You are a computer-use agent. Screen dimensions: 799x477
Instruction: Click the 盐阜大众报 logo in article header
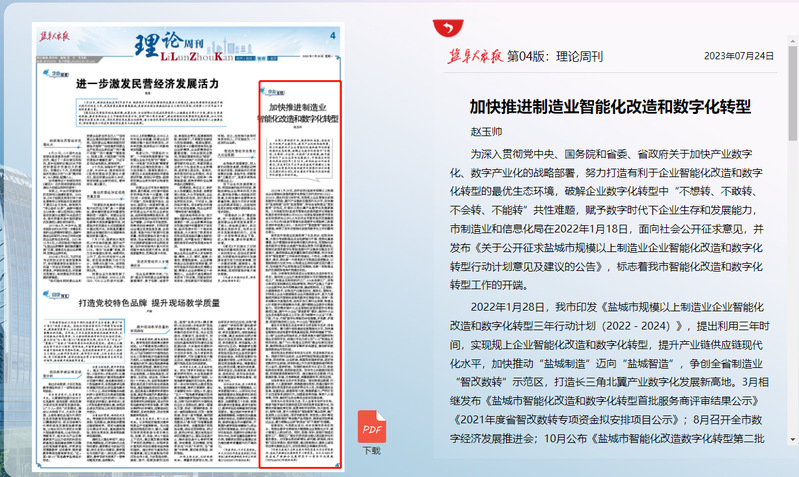pos(475,56)
